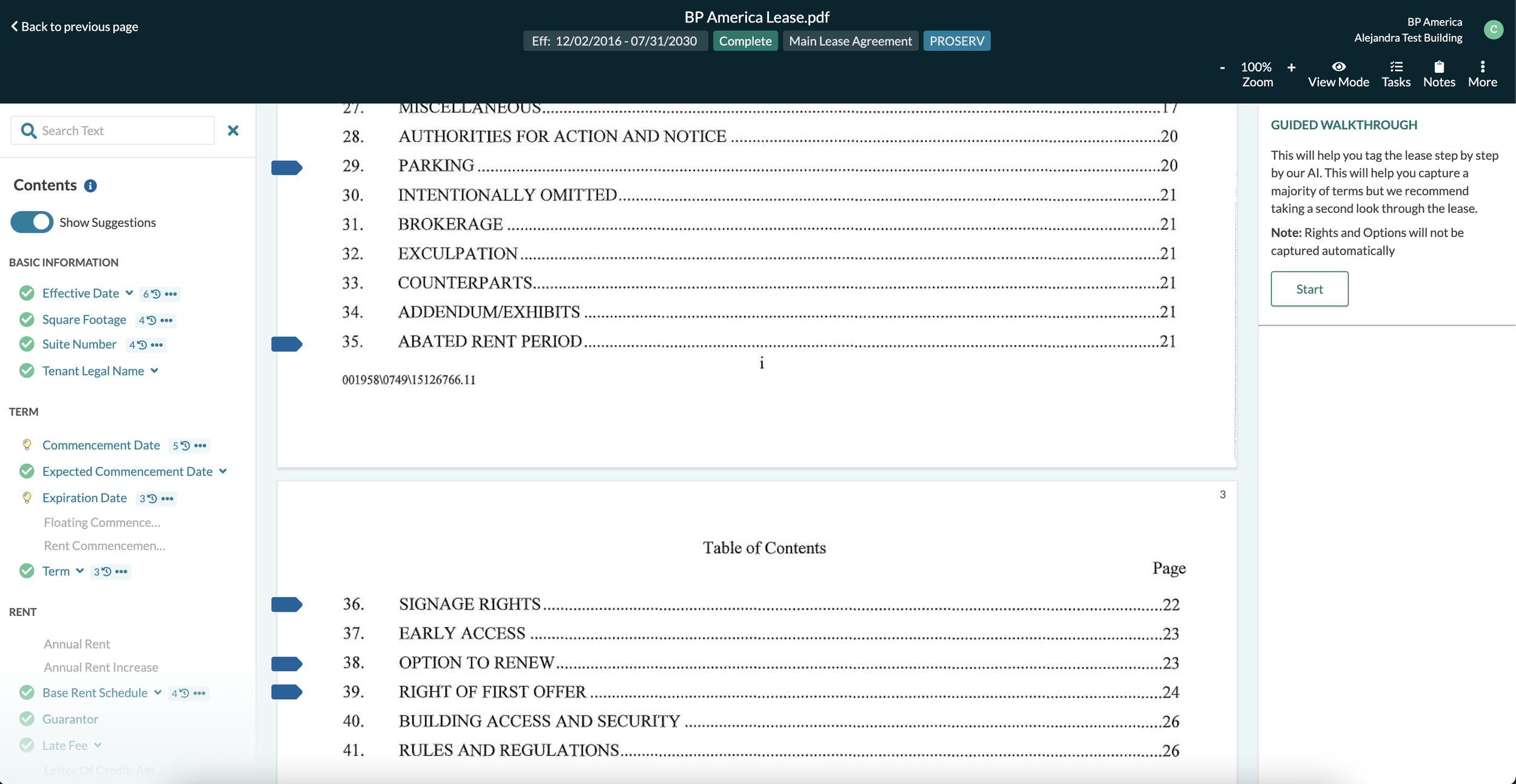Expand the Base Rent Schedule chevron
This screenshot has width=1516, height=784.
(x=158, y=692)
